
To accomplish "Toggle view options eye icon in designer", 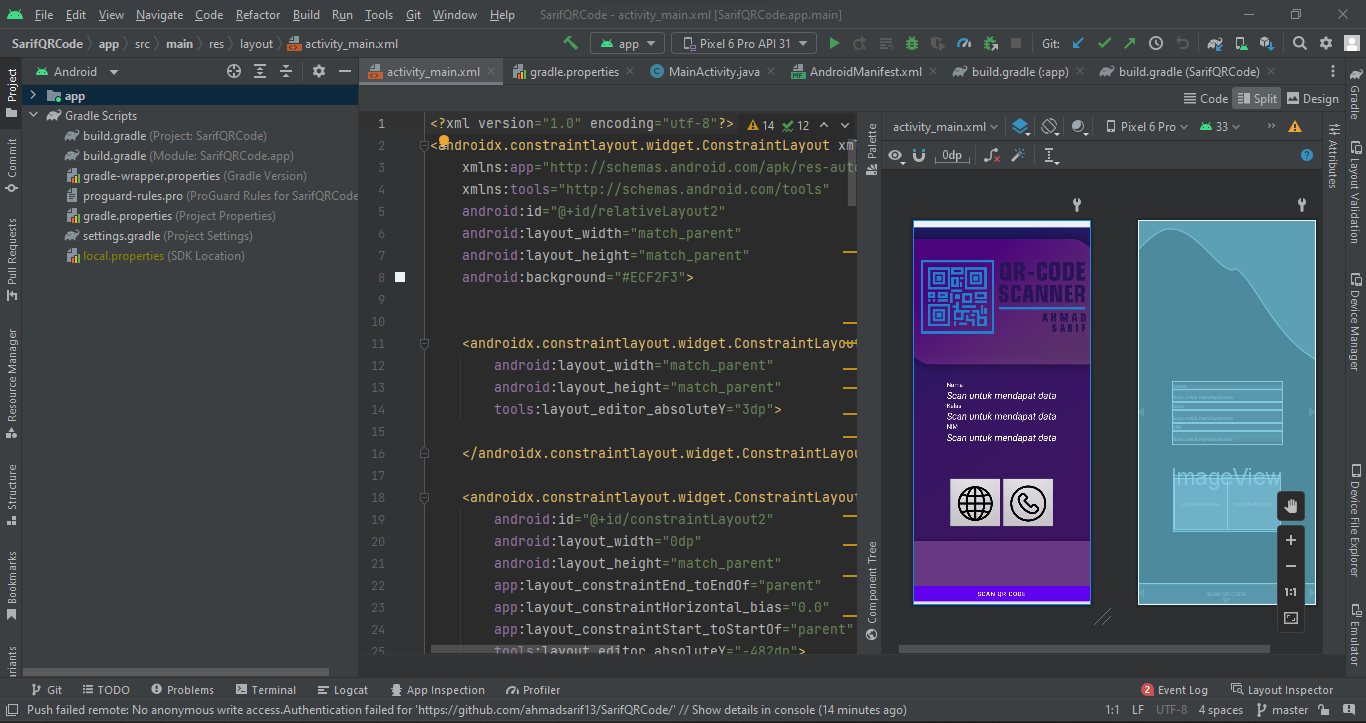I will [x=896, y=155].
